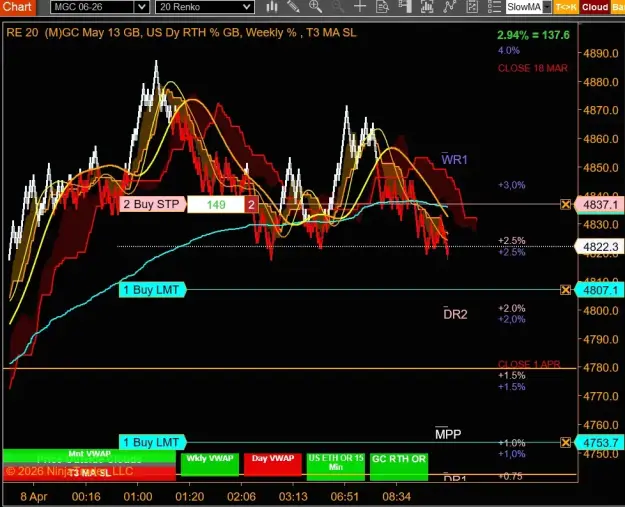Viewport: 625px width, 507px height.
Task: Click the 4837.1 price marker
Action: [x=599, y=204]
